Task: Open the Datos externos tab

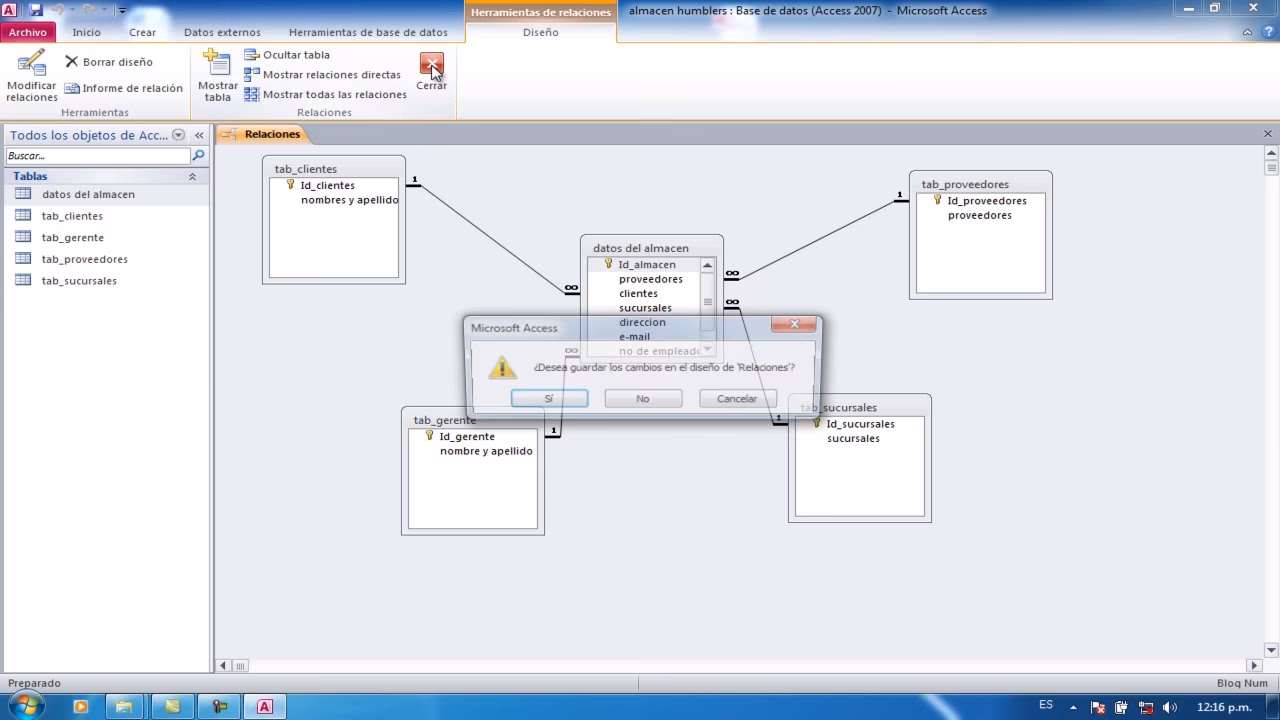Action: [222, 33]
